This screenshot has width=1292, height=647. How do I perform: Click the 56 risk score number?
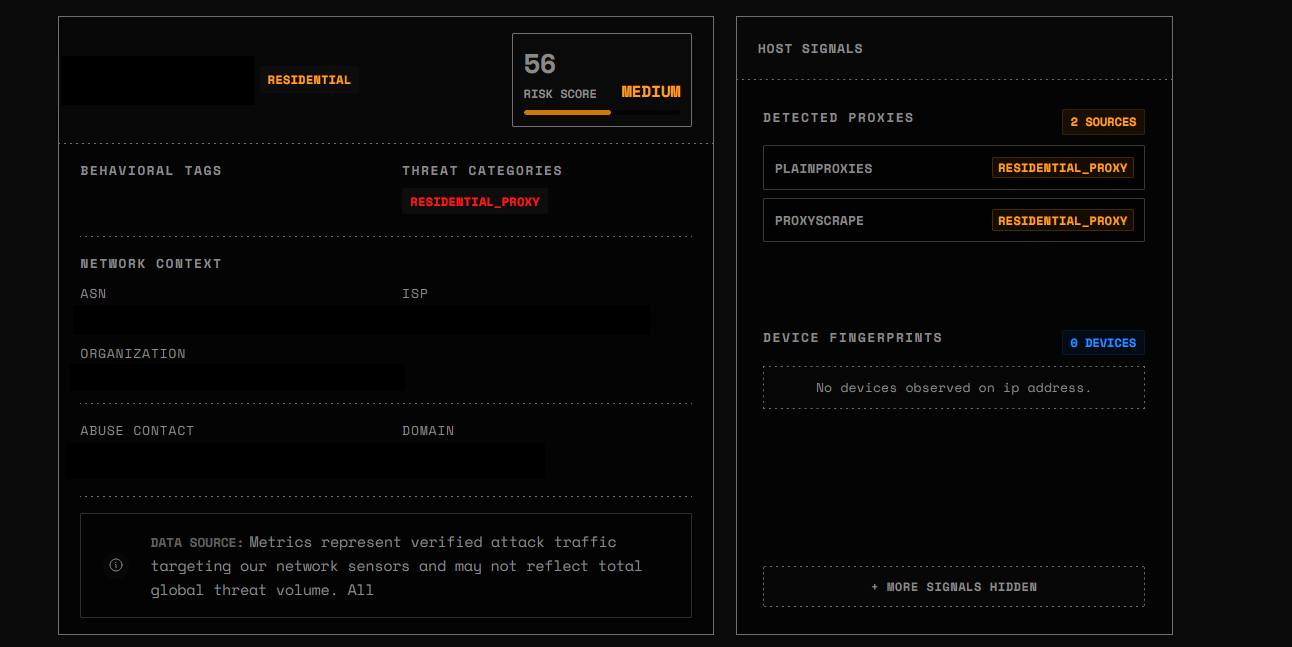click(540, 65)
